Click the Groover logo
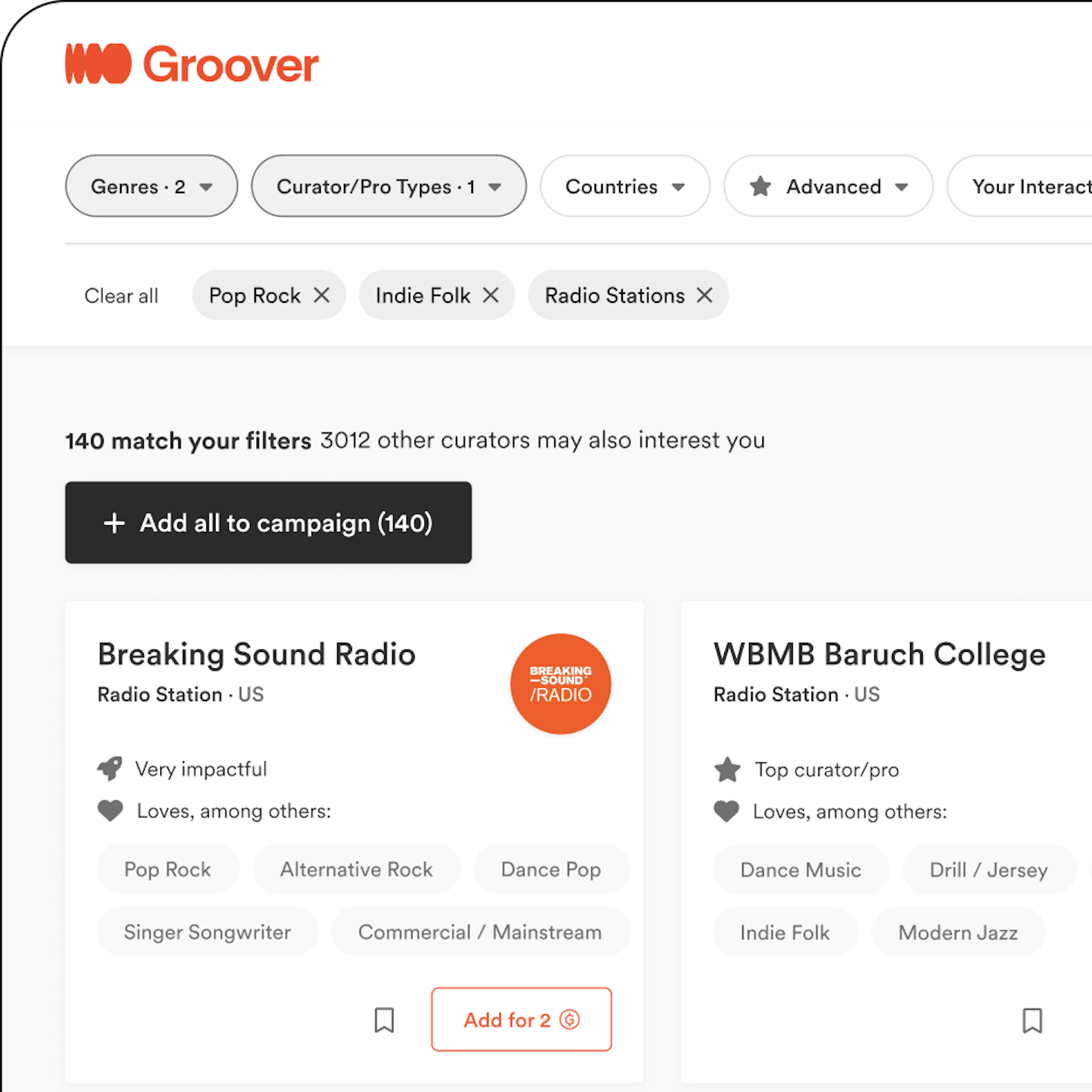Viewport: 1092px width, 1092px height. (x=192, y=64)
